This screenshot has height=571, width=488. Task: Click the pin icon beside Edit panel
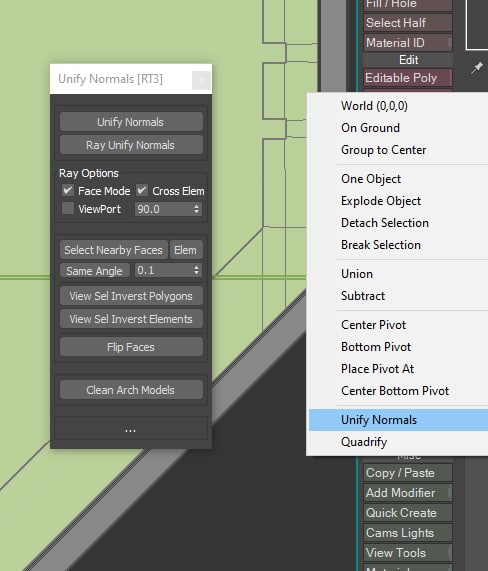(x=476, y=68)
